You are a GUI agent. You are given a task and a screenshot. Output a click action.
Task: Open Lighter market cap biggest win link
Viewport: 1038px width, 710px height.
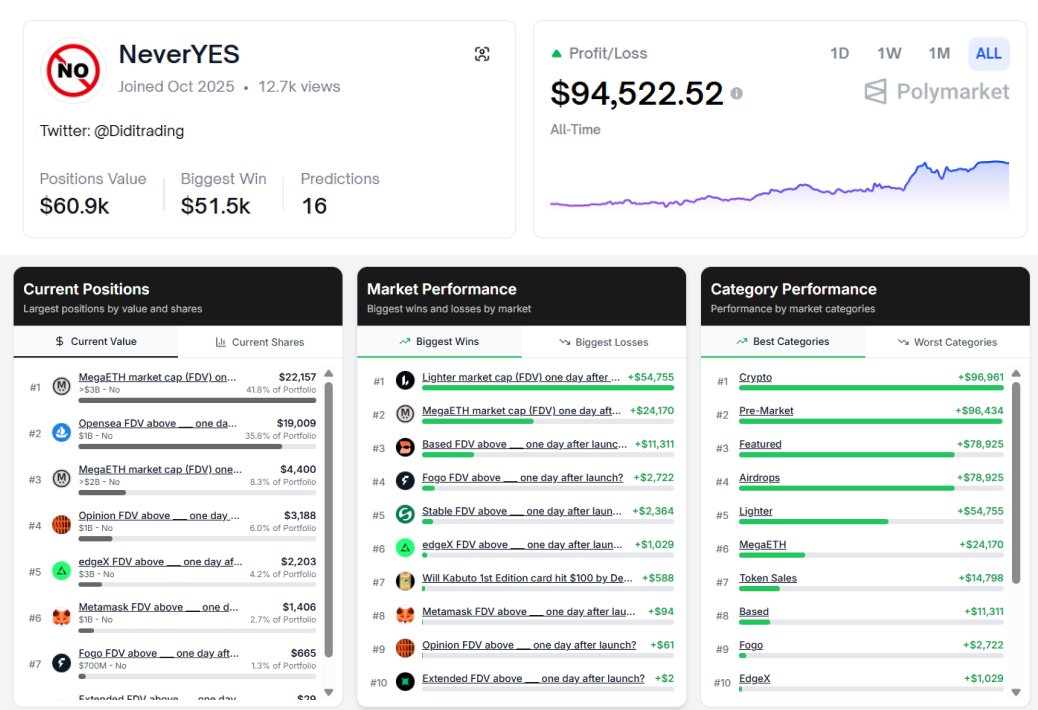(x=521, y=377)
